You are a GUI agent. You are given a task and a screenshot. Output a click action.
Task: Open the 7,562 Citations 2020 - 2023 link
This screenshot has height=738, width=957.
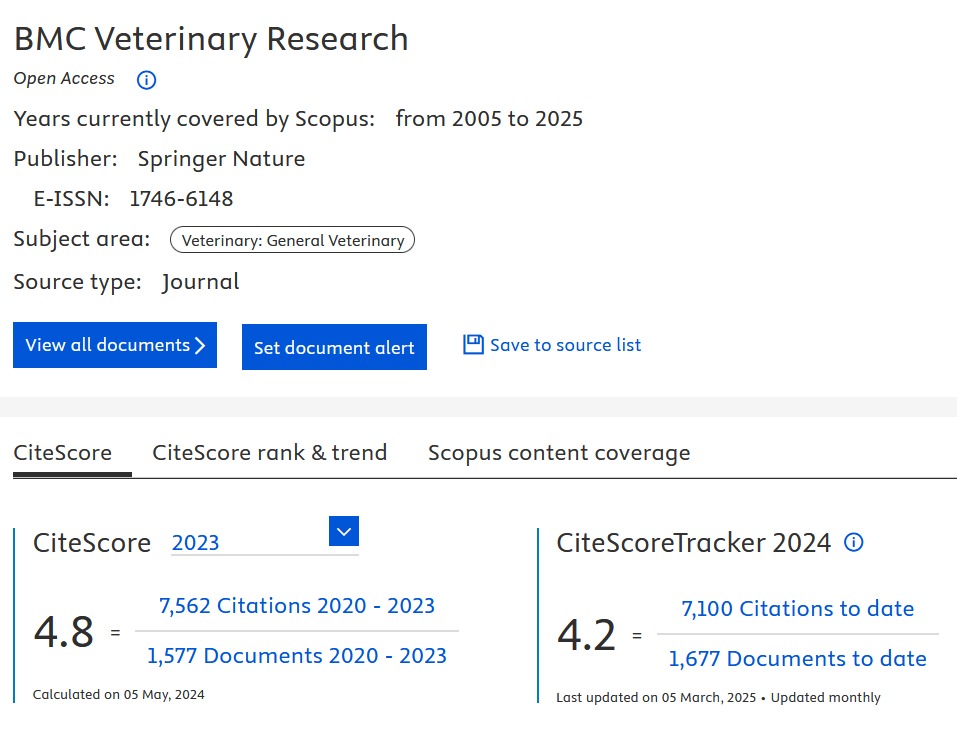(x=297, y=606)
